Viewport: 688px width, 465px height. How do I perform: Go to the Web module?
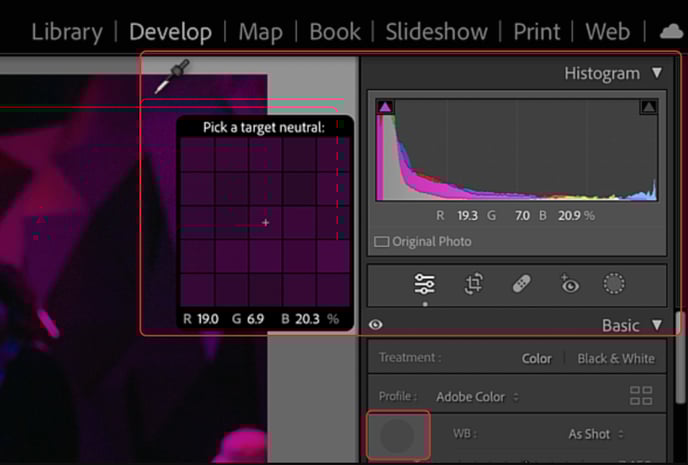click(608, 32)
